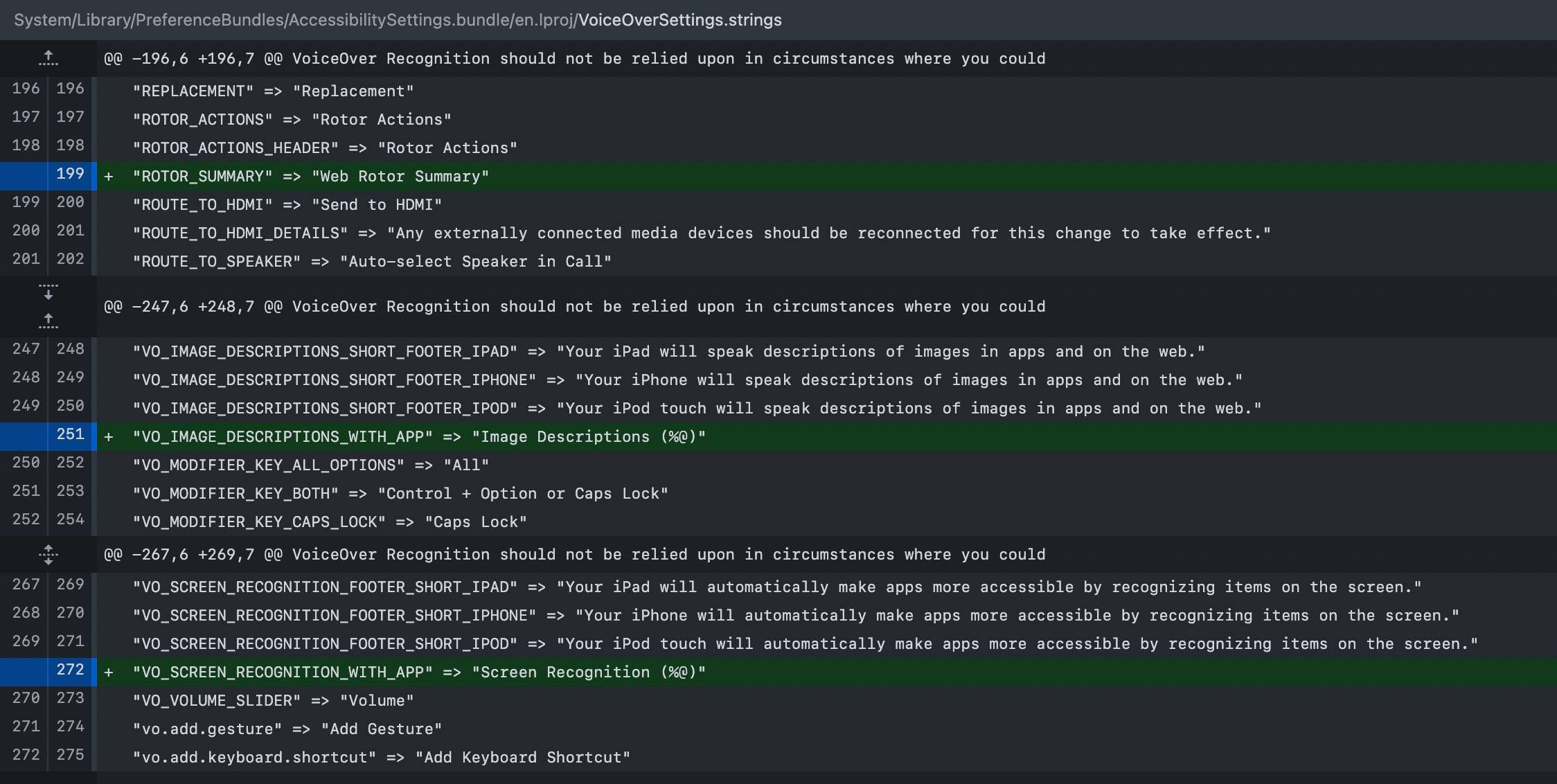Click the plus marker on the Screen Recognition line

pos(109,672)
